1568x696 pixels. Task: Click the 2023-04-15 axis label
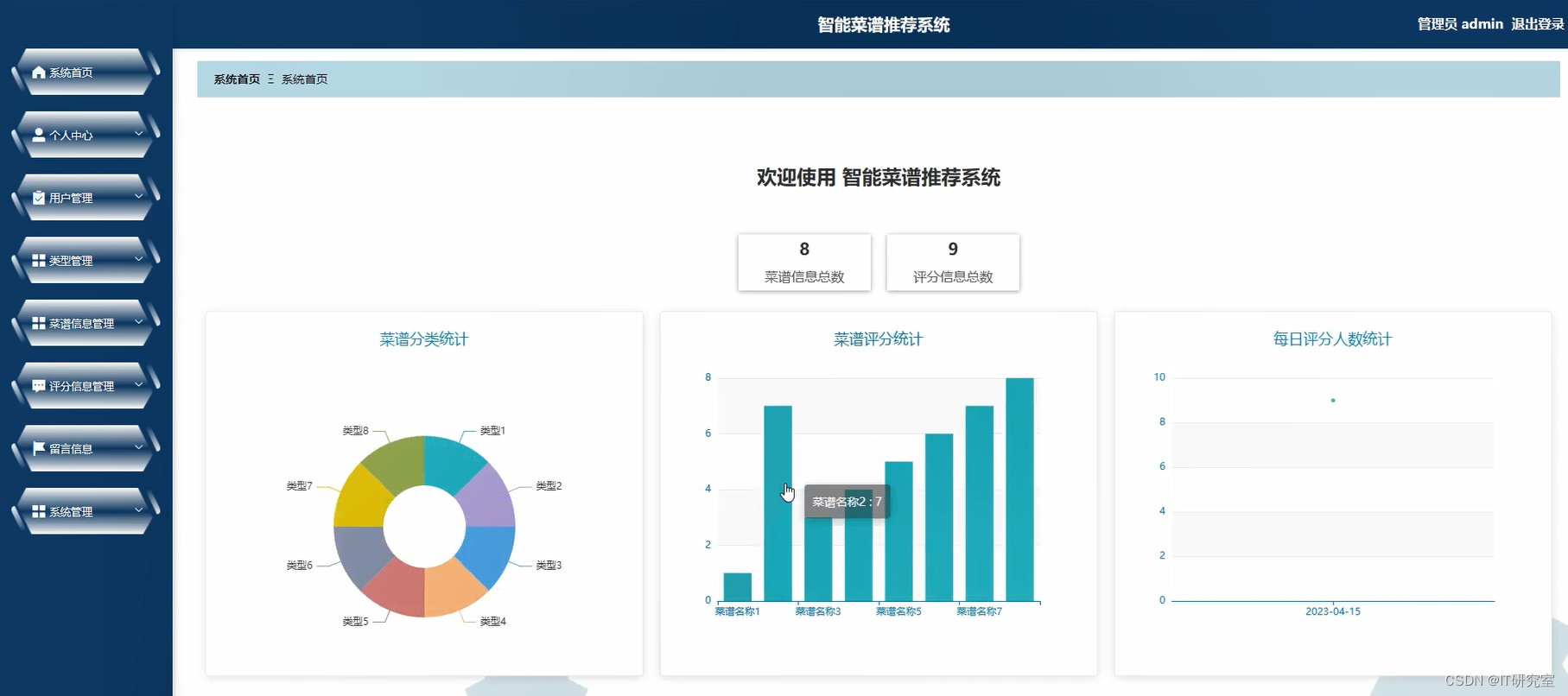pyautogui.click(x=1333, y=611)
